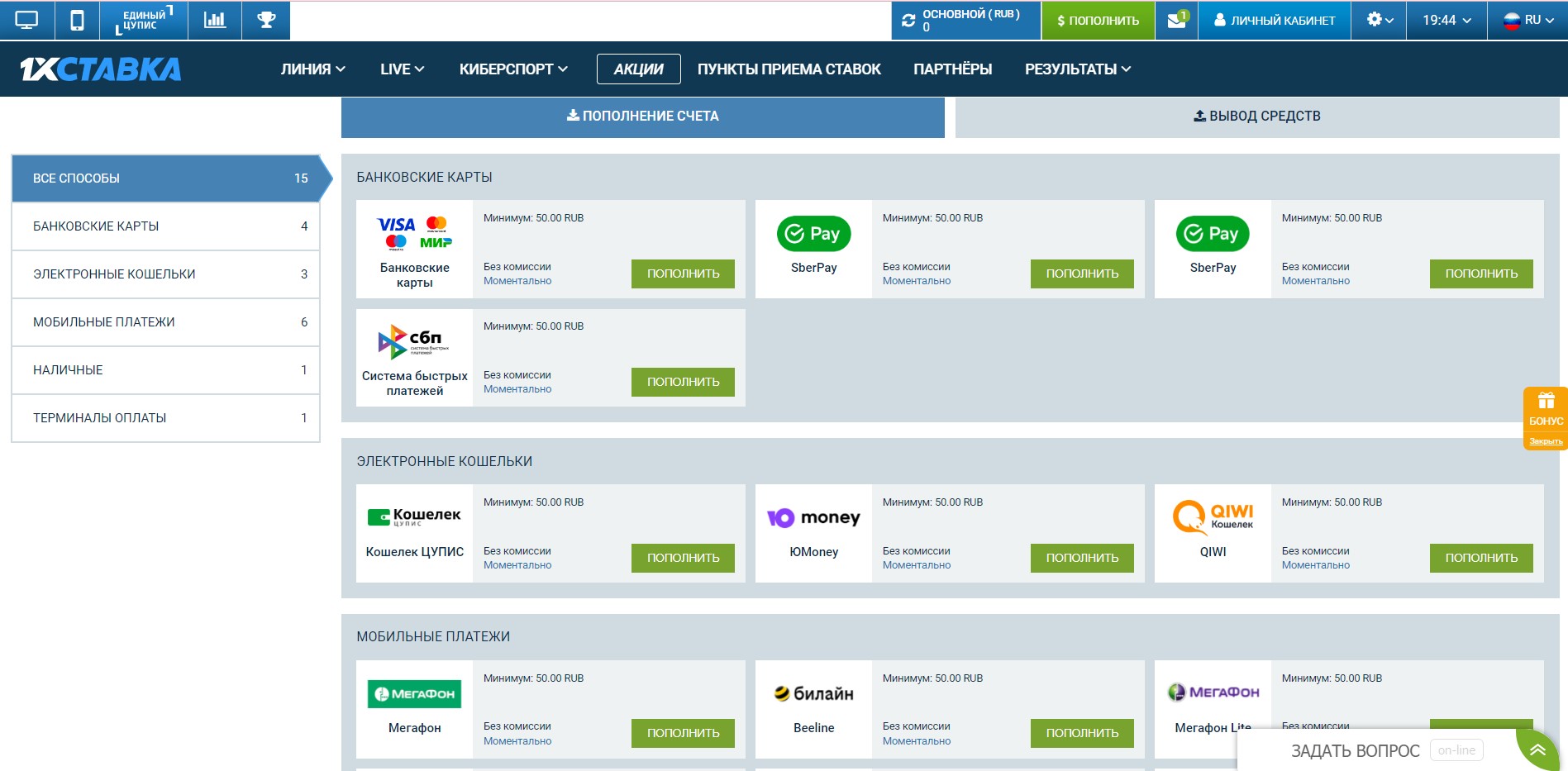The width and height of the screenshot is (1568, 771).
Task: Click the scroll-to-top double chevron
Action: 1537,750
